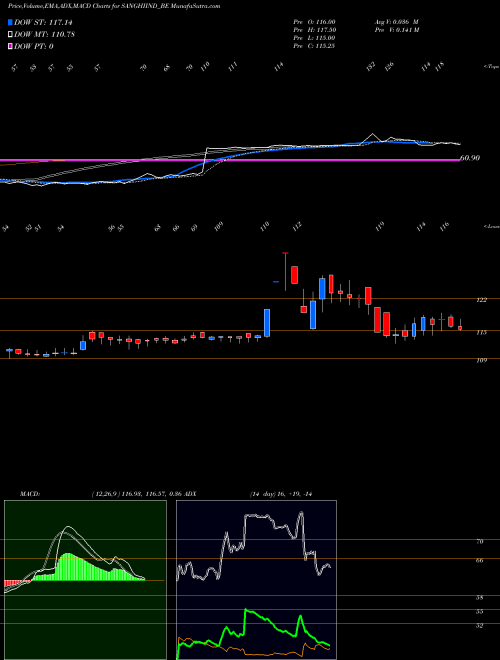Open the green MACD histogram panel

tap(85, 580)
